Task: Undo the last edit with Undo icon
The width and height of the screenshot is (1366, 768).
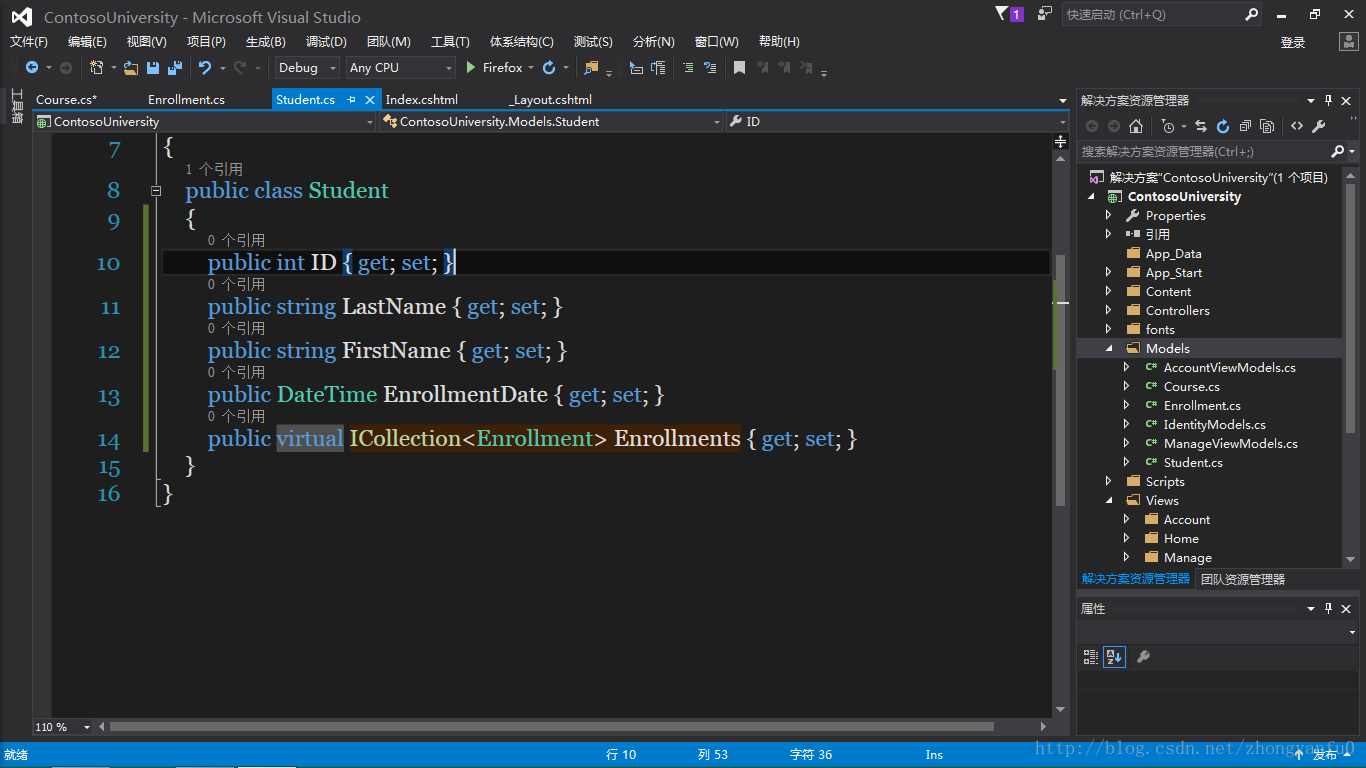Action: point(205,67)
